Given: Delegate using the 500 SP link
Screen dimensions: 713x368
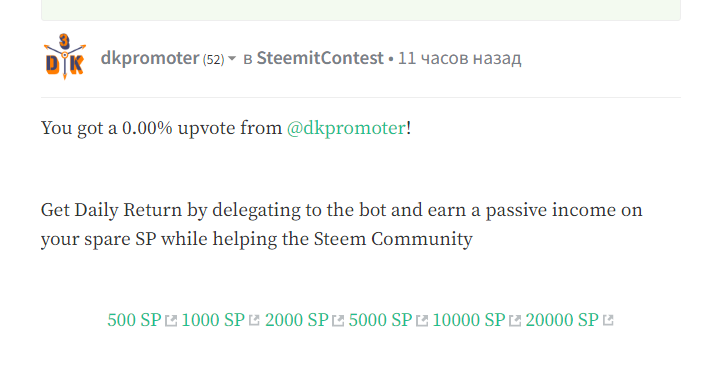Looking at the screenshot, I should pyautogui.click(x=134, y=320).
